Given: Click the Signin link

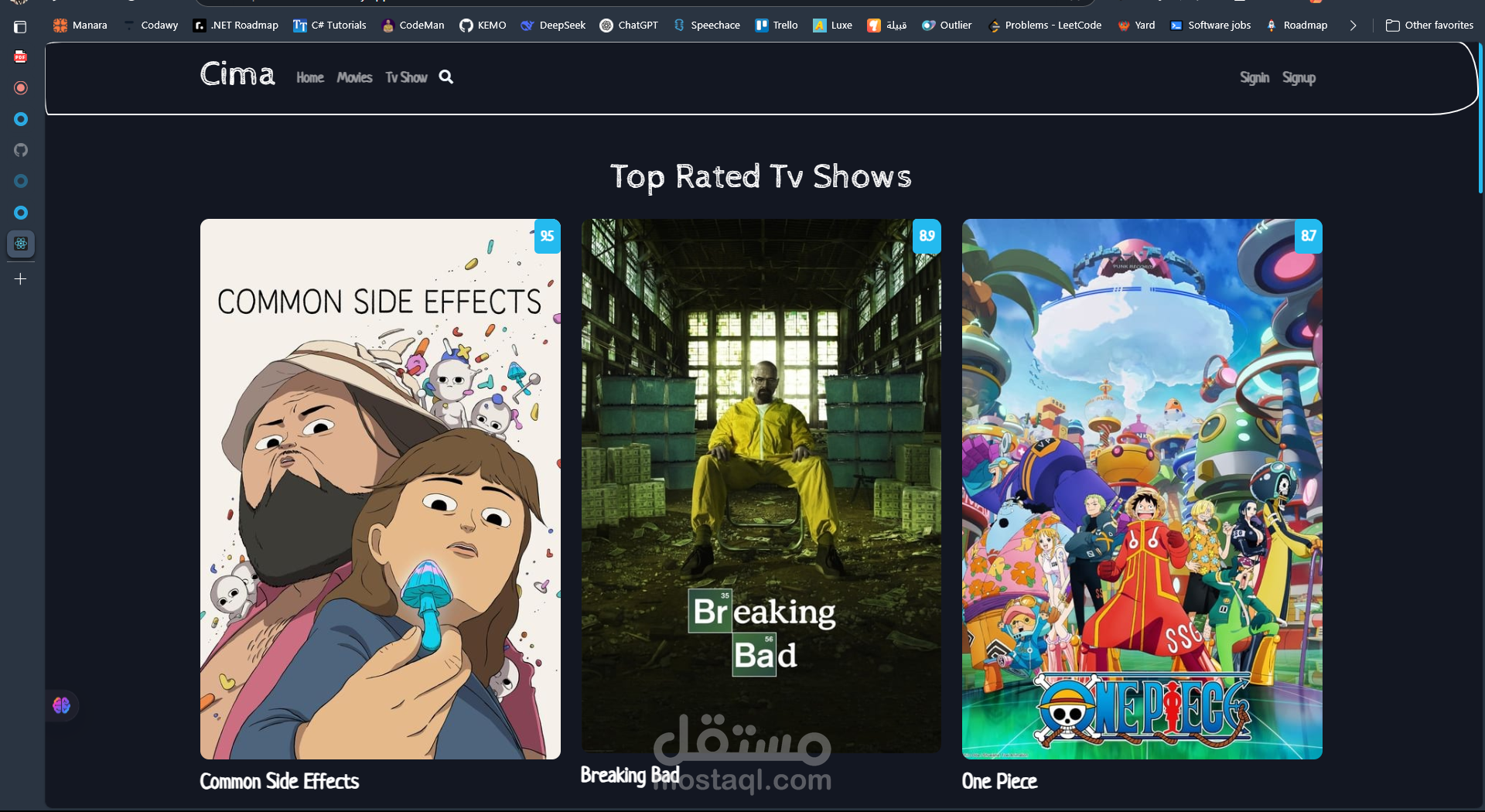Looking at the screenshot, I should point(1255,77).
